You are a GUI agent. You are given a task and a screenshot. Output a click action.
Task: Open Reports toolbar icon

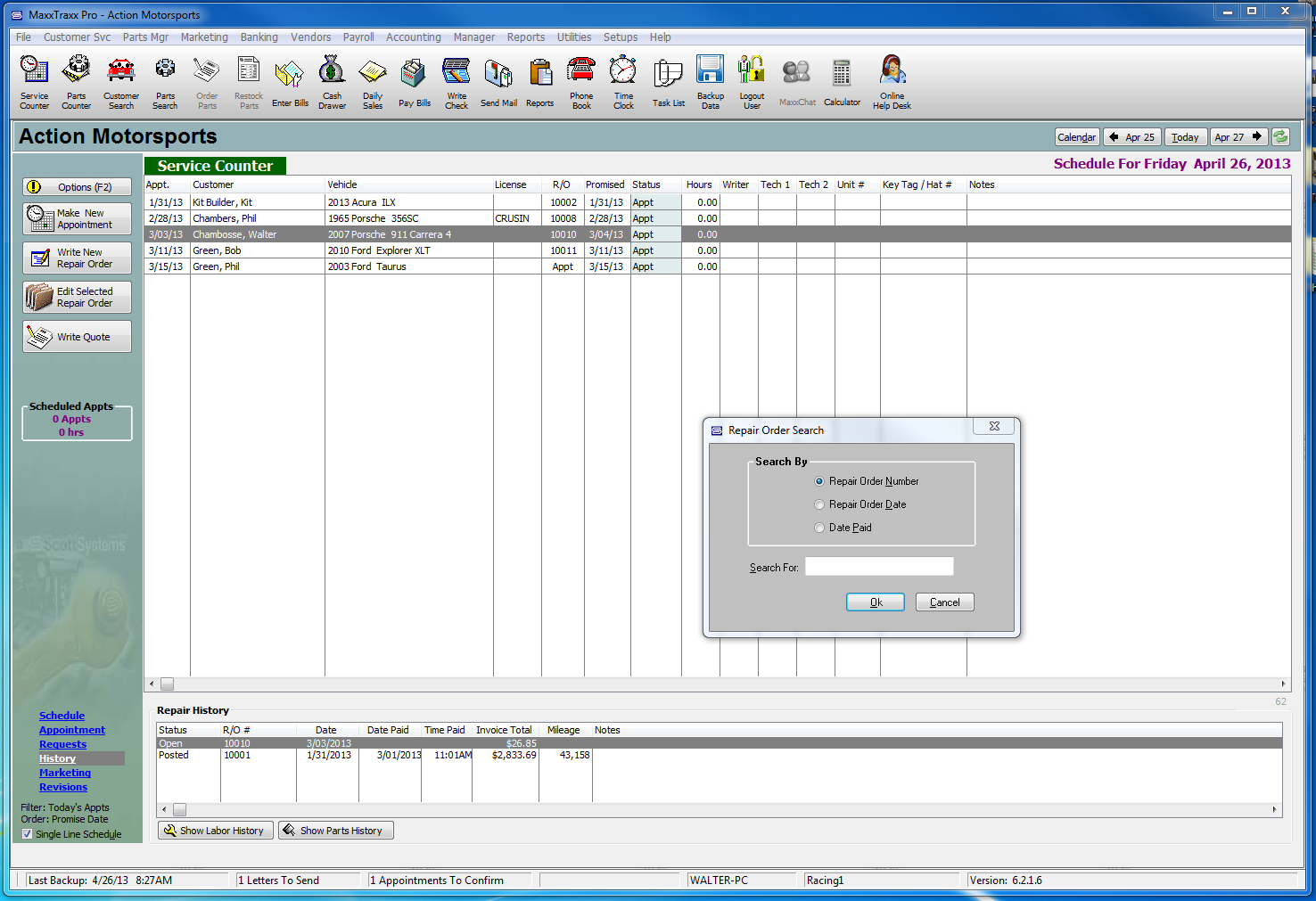[x=539, y=83]
